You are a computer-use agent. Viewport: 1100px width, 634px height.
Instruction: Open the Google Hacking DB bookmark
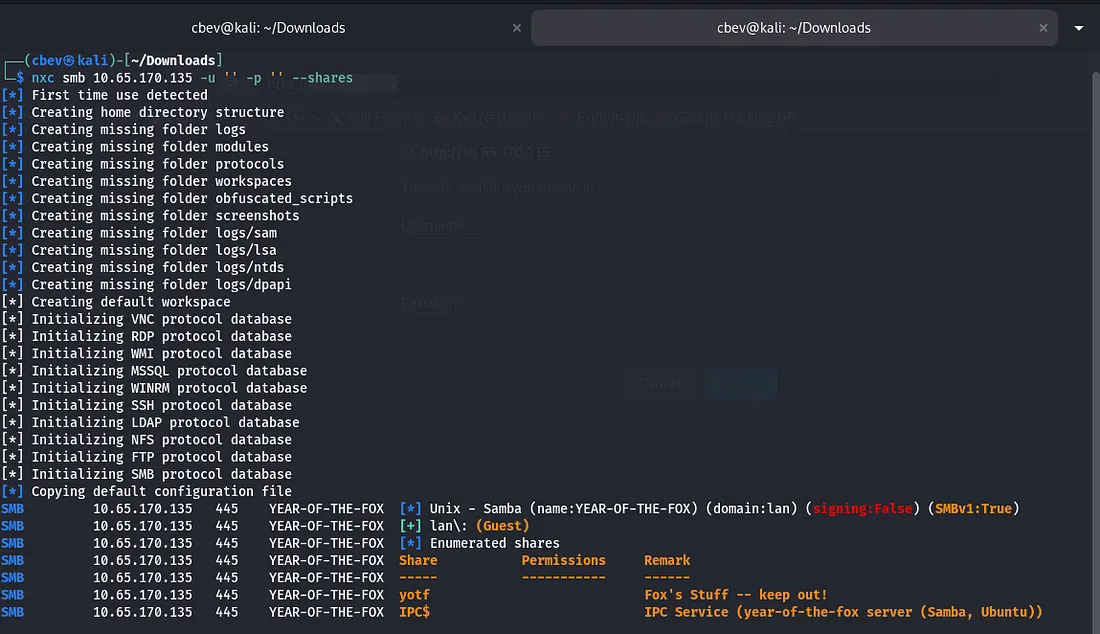[735, 118]
